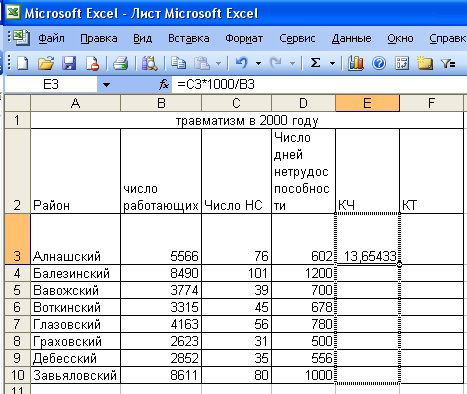Open the Формат menu
The height and width of the screenshot is (394, 467).
[244, 39]
